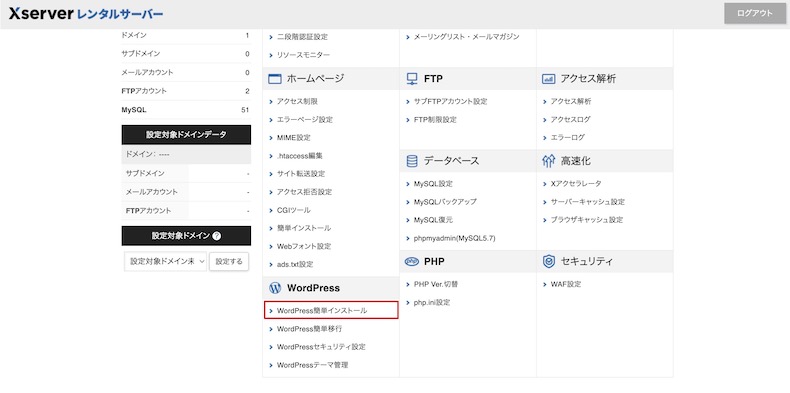Click the サブドメイン count row in the top stats list
This screenshot has width=790, height=393.
[186, 54]
